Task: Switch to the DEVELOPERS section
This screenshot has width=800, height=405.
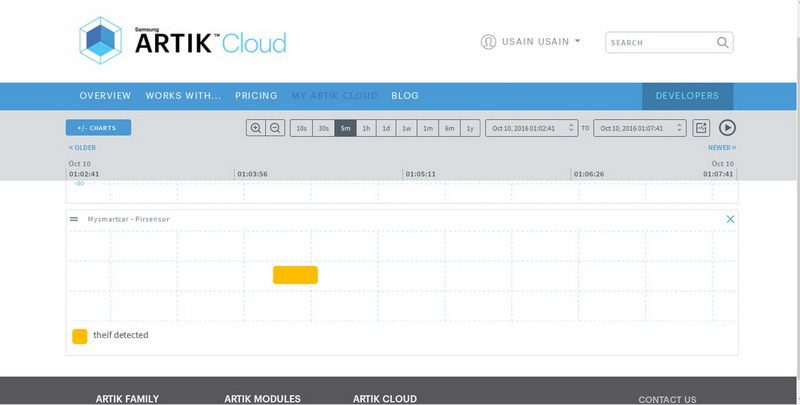Action: coord(687,96)
